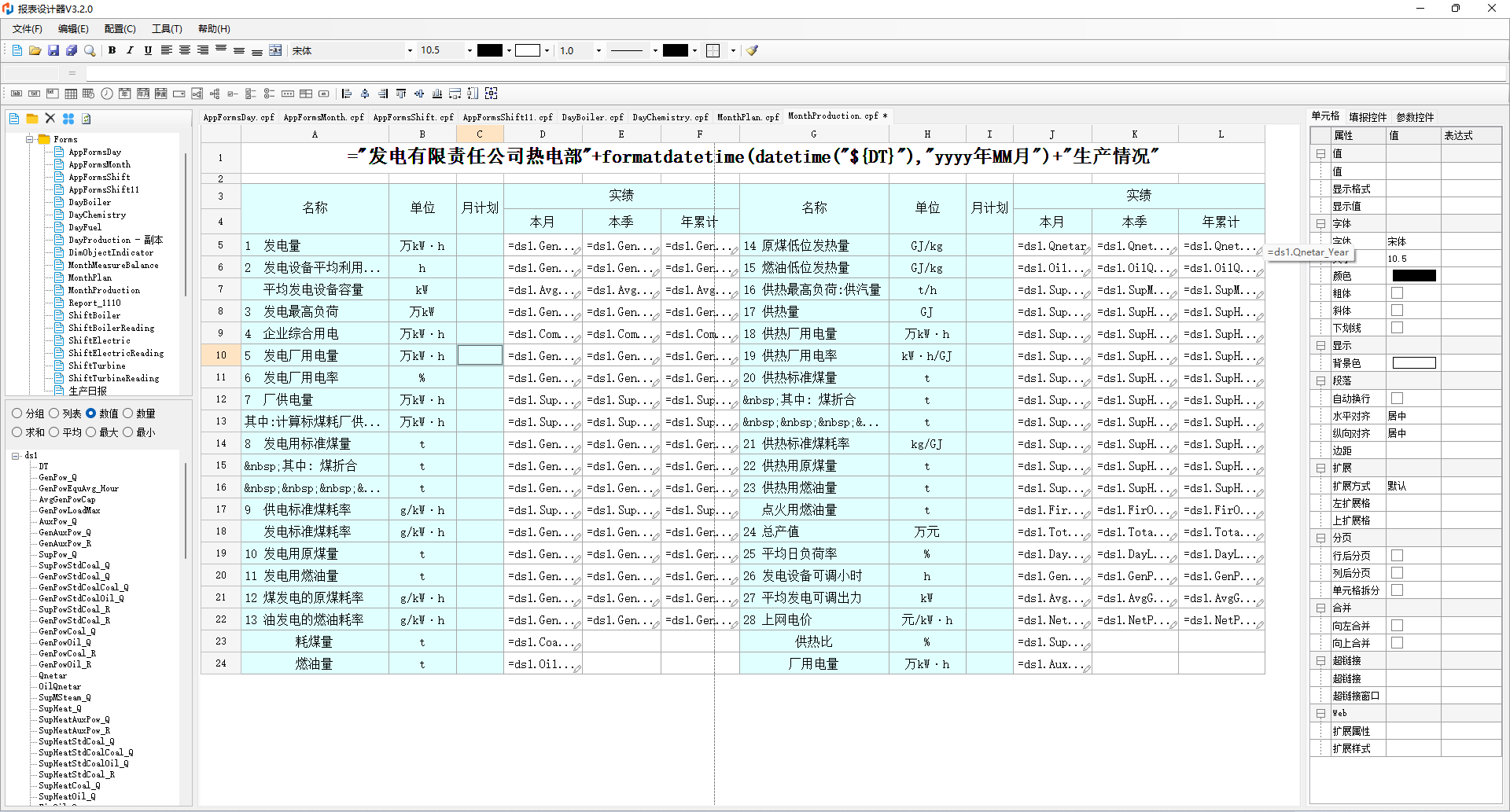Toggle underline formatting
This screenshot has height=812, width=1510.
point(148,50)
